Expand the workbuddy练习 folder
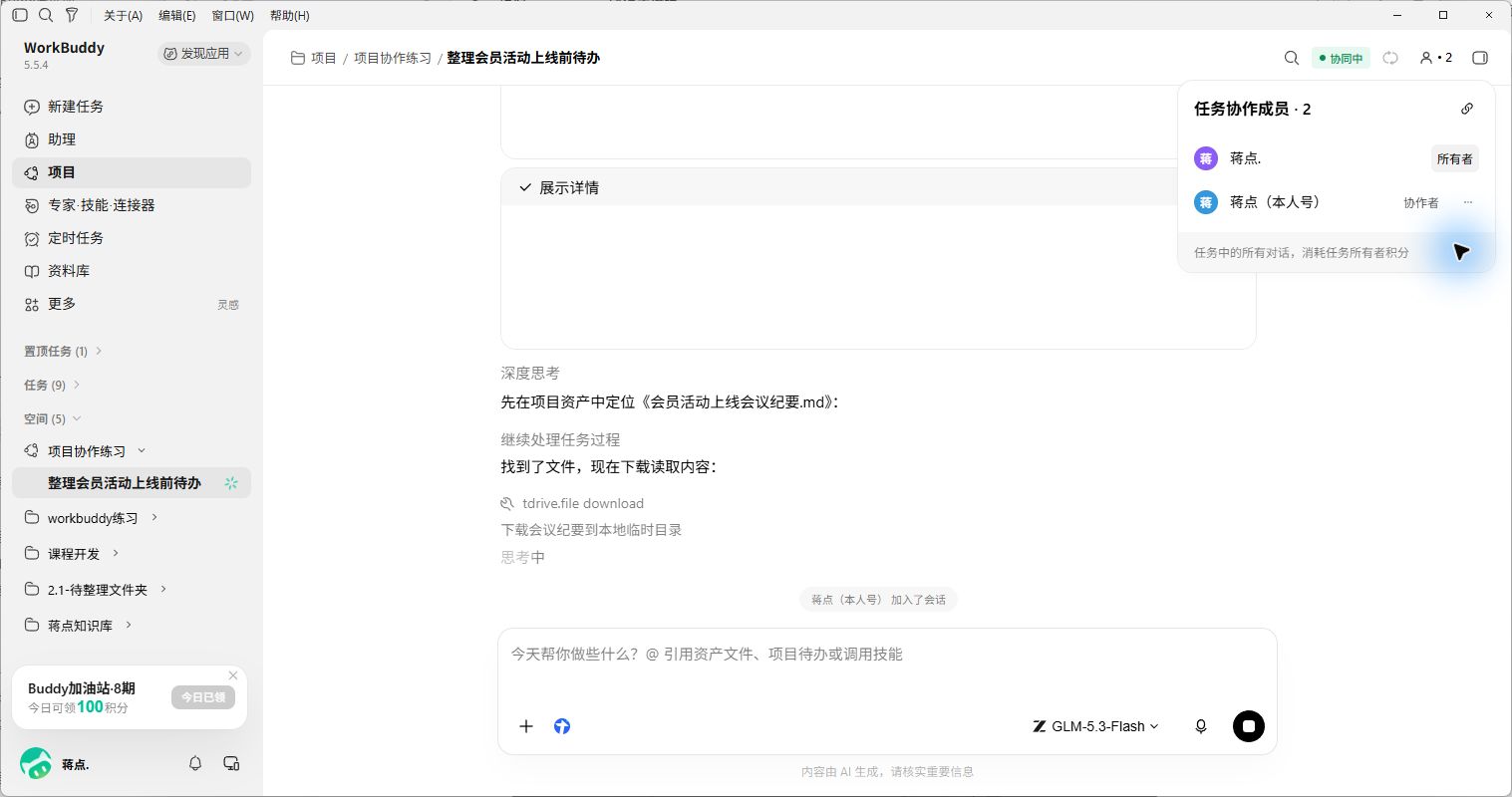1512x797 pixels. click(154, 518)
